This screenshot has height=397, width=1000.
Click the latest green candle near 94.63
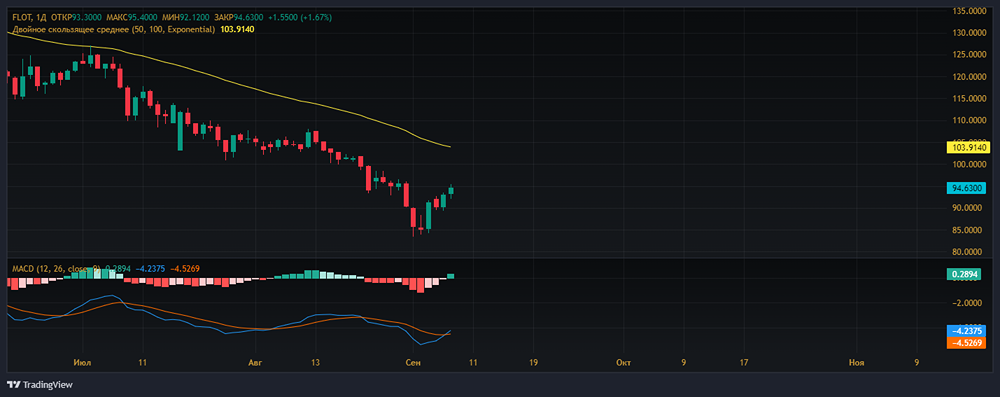coord(450,191)
